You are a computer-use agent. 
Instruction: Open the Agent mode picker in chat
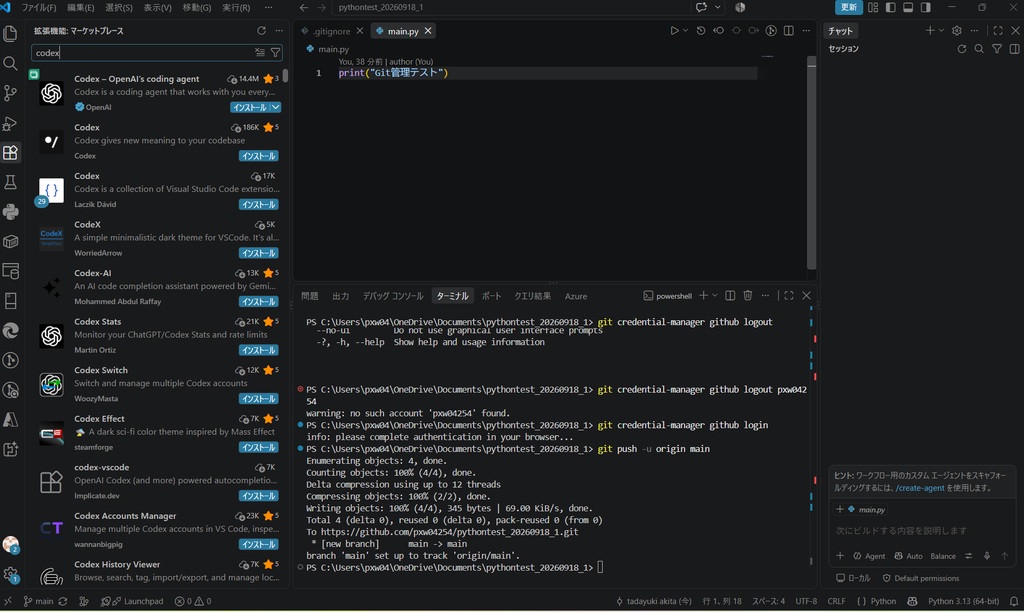(x=869, y=556)
